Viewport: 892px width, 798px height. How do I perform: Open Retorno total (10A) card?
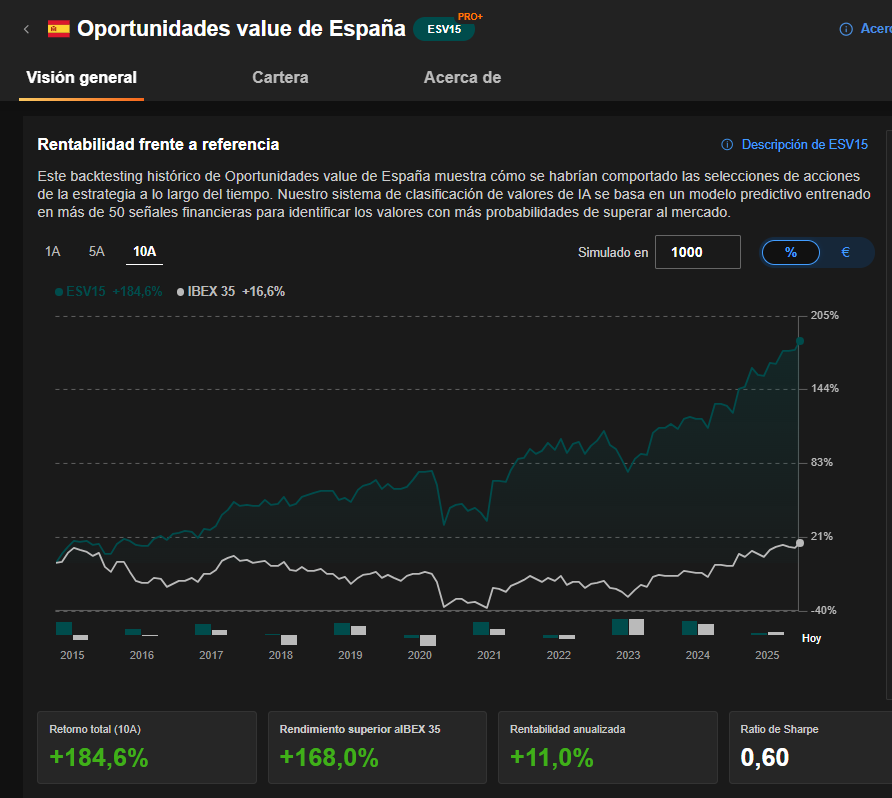tap(147, 747)
